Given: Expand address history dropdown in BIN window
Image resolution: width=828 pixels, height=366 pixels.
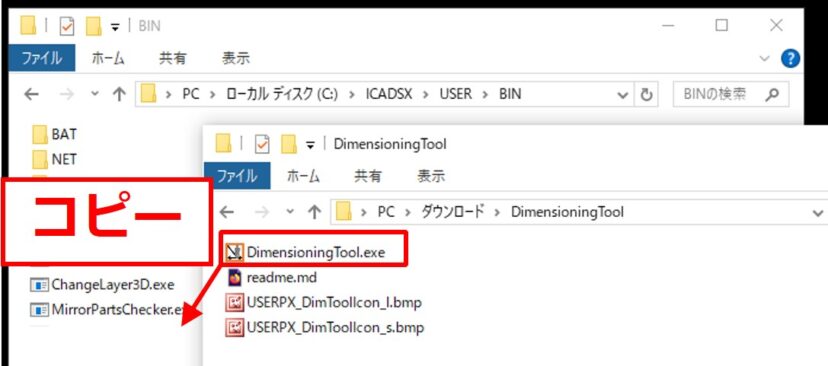Looking at the screenshot, I should (x=623, y=95).
